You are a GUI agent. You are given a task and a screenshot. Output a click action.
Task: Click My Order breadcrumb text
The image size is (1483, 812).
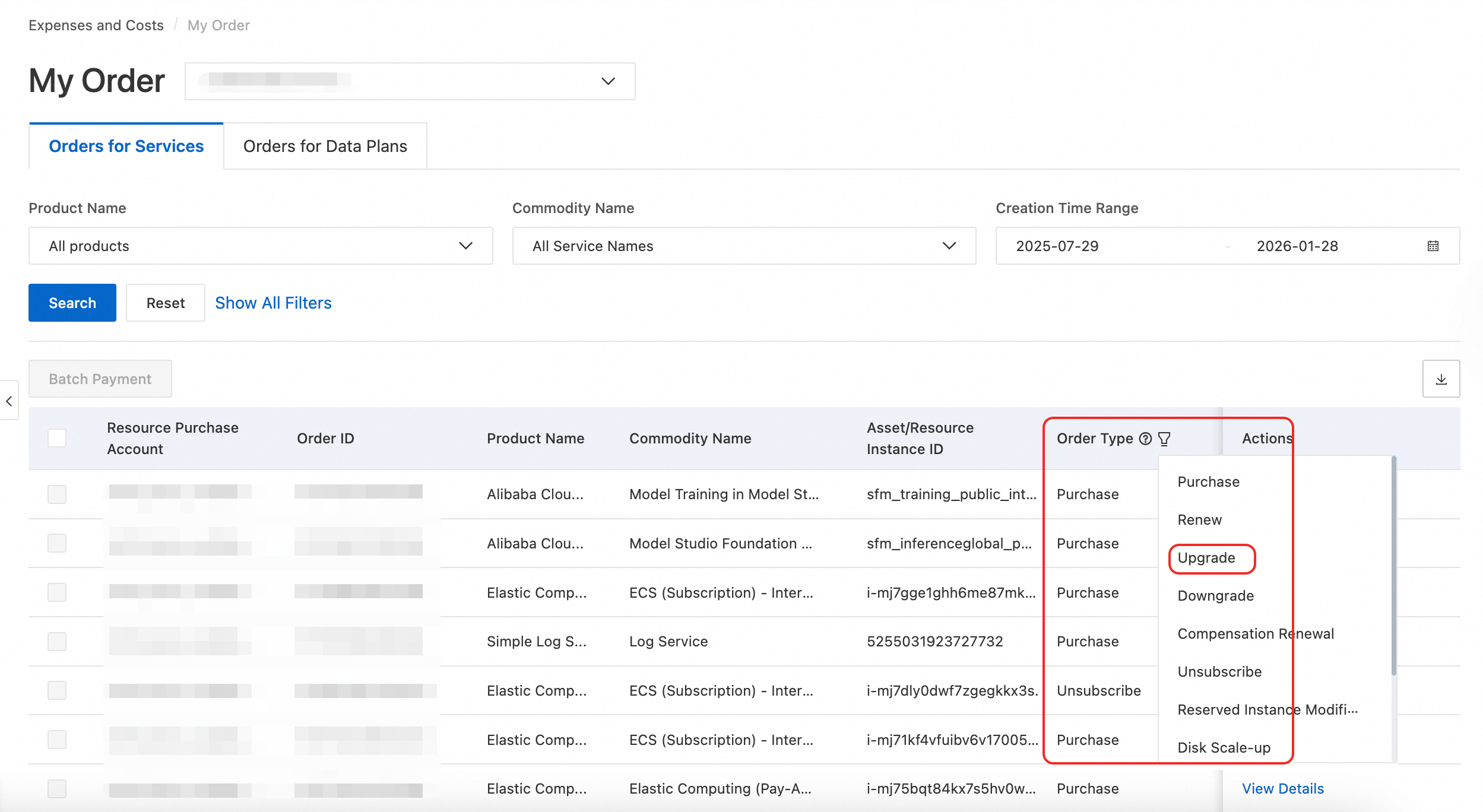pyautogui.click(x=218, y=25)
